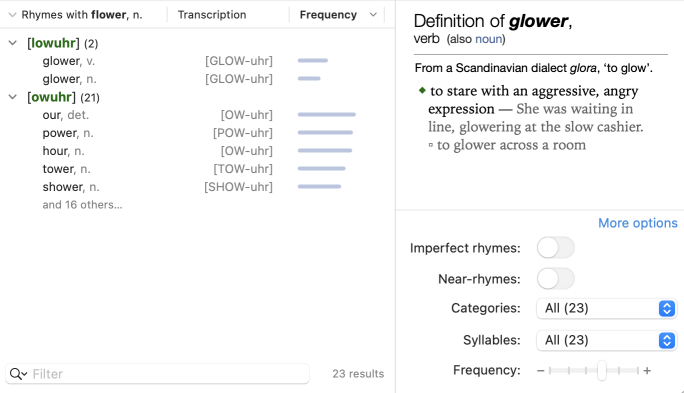Click the green diamond definition bullet

pos(422,90)
